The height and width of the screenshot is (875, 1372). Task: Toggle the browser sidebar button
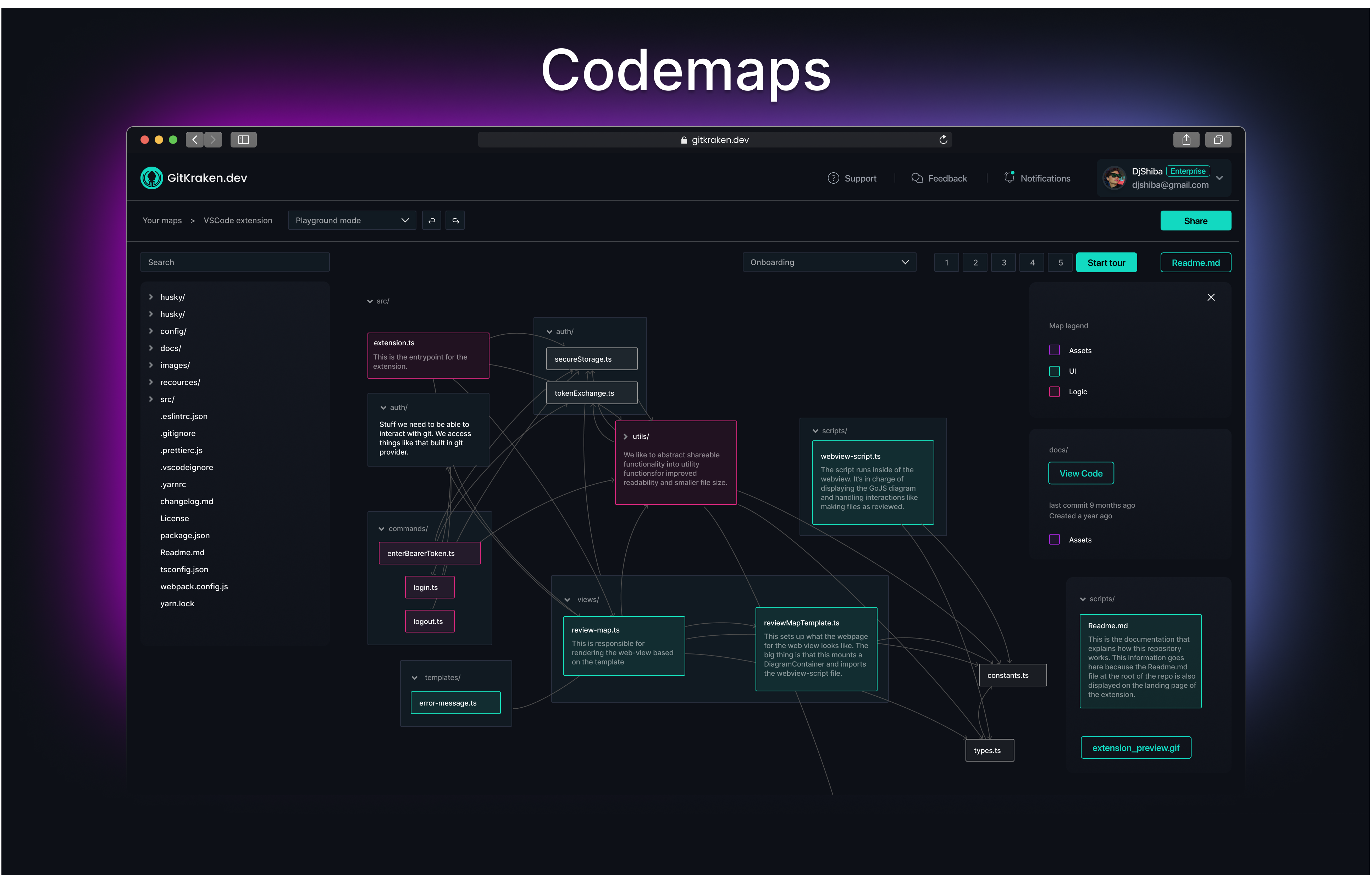coord(243,140)
